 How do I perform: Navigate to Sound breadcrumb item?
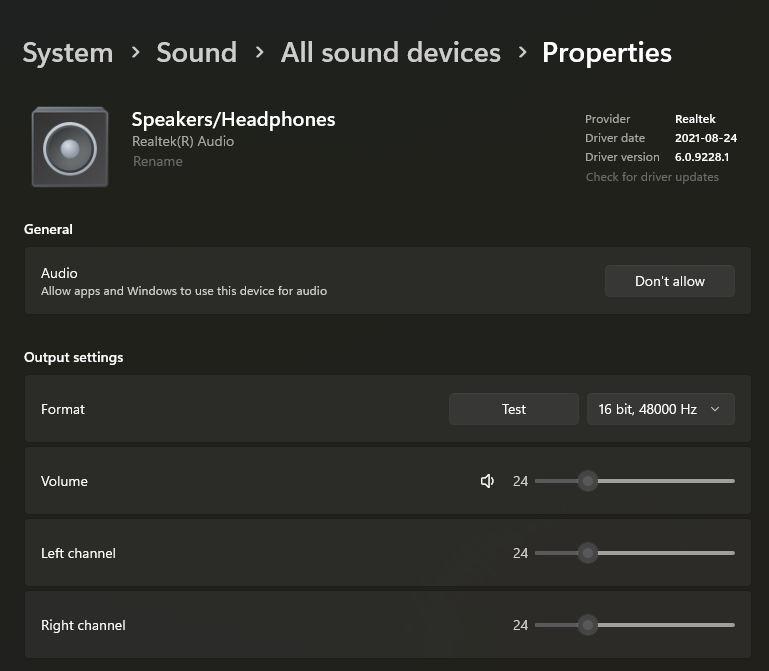click(x=196, y=52)
